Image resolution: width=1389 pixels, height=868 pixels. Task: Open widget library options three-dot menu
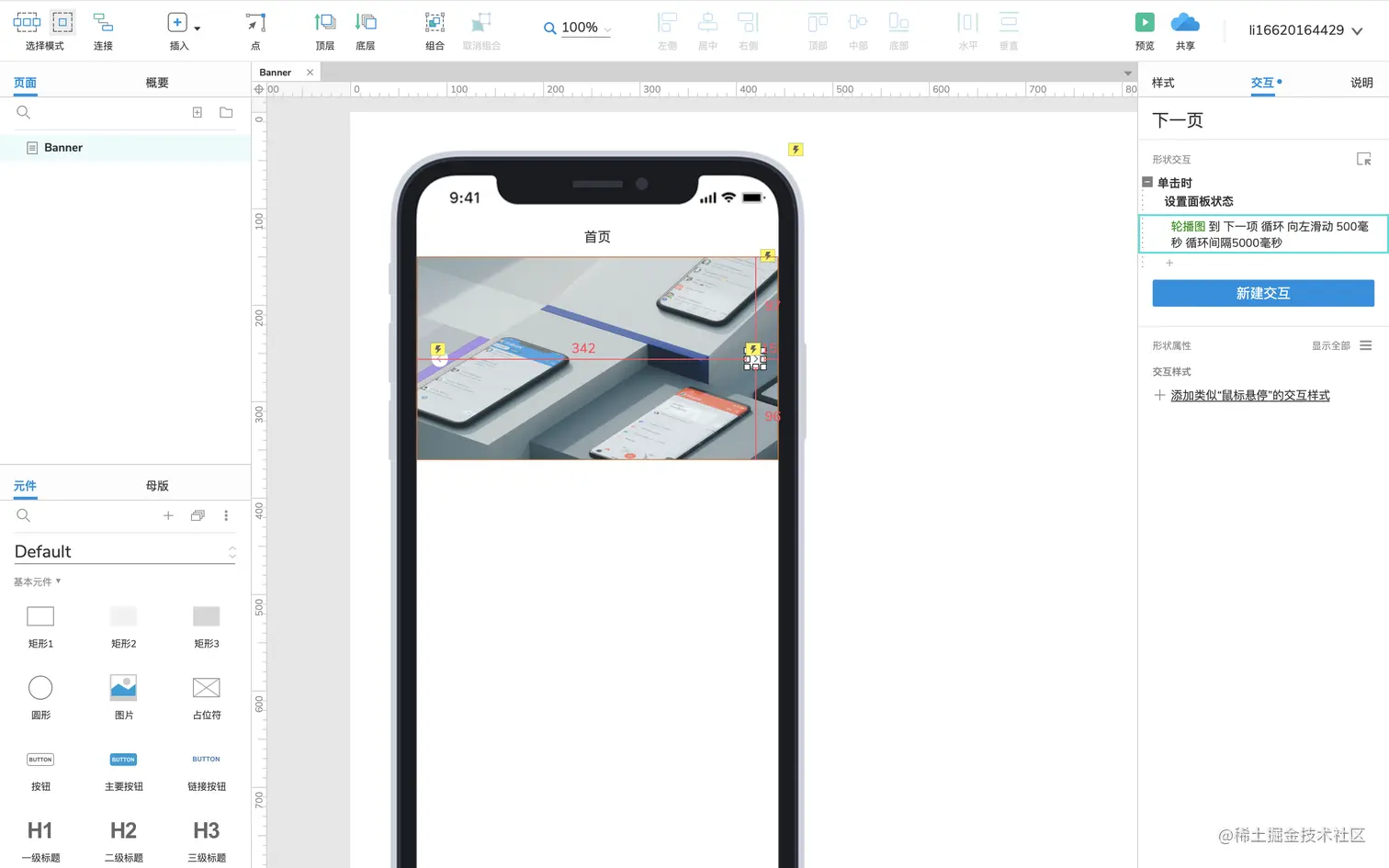(226, 515)
